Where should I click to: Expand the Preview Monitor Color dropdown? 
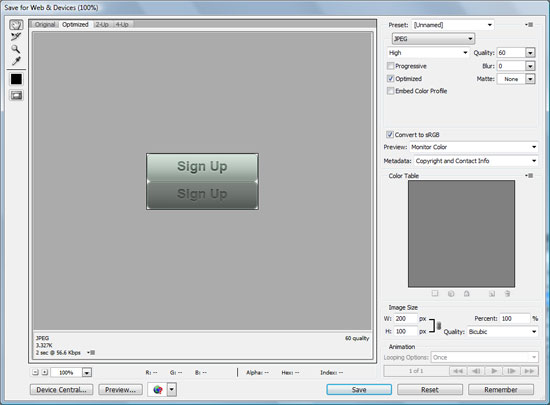474,147
